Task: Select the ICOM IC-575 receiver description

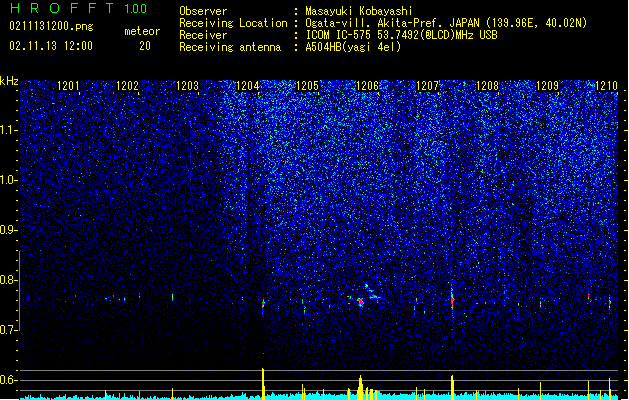Action: click(x=401, y=35)
